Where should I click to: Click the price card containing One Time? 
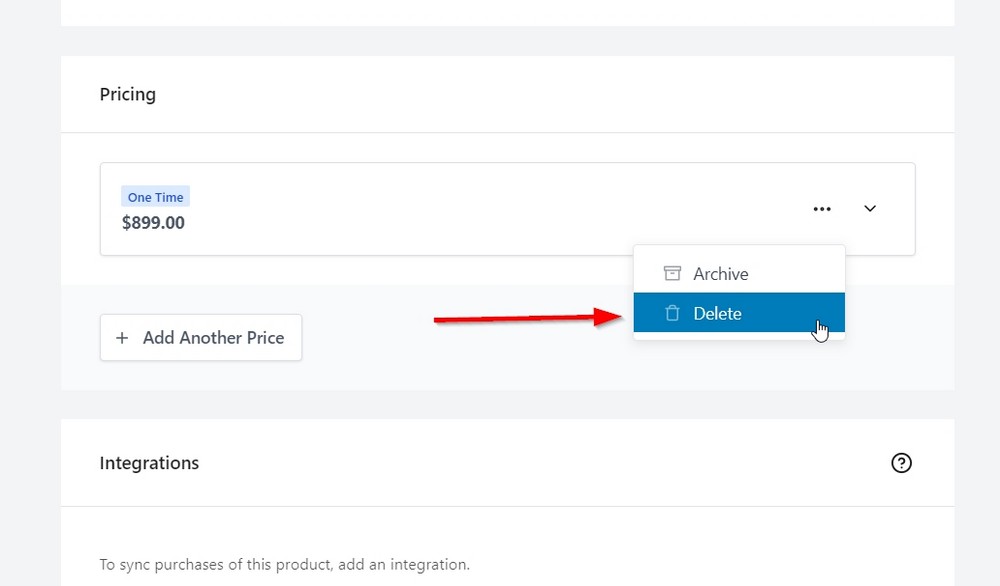pyautogui.click(x=400, y=209)
